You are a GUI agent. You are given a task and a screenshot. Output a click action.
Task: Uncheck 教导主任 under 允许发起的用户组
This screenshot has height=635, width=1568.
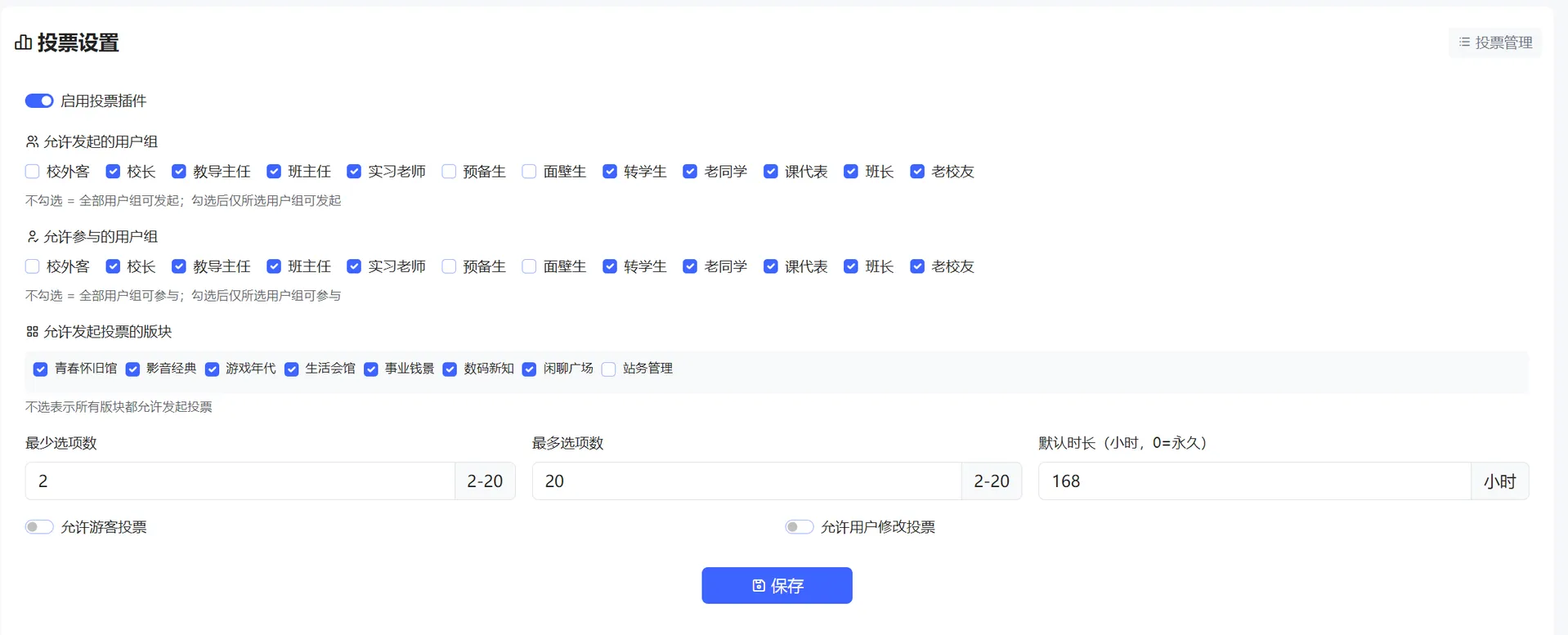(179, 172)
